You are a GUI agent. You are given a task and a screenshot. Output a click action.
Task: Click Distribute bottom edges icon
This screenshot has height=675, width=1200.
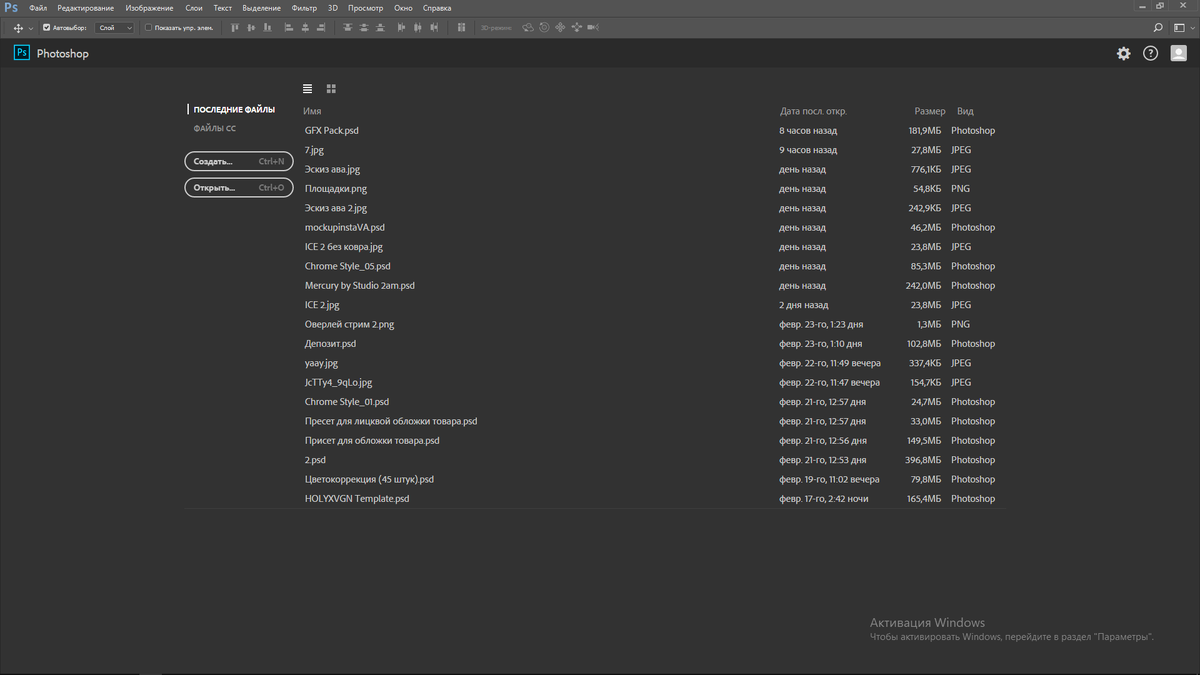[381, 28]
